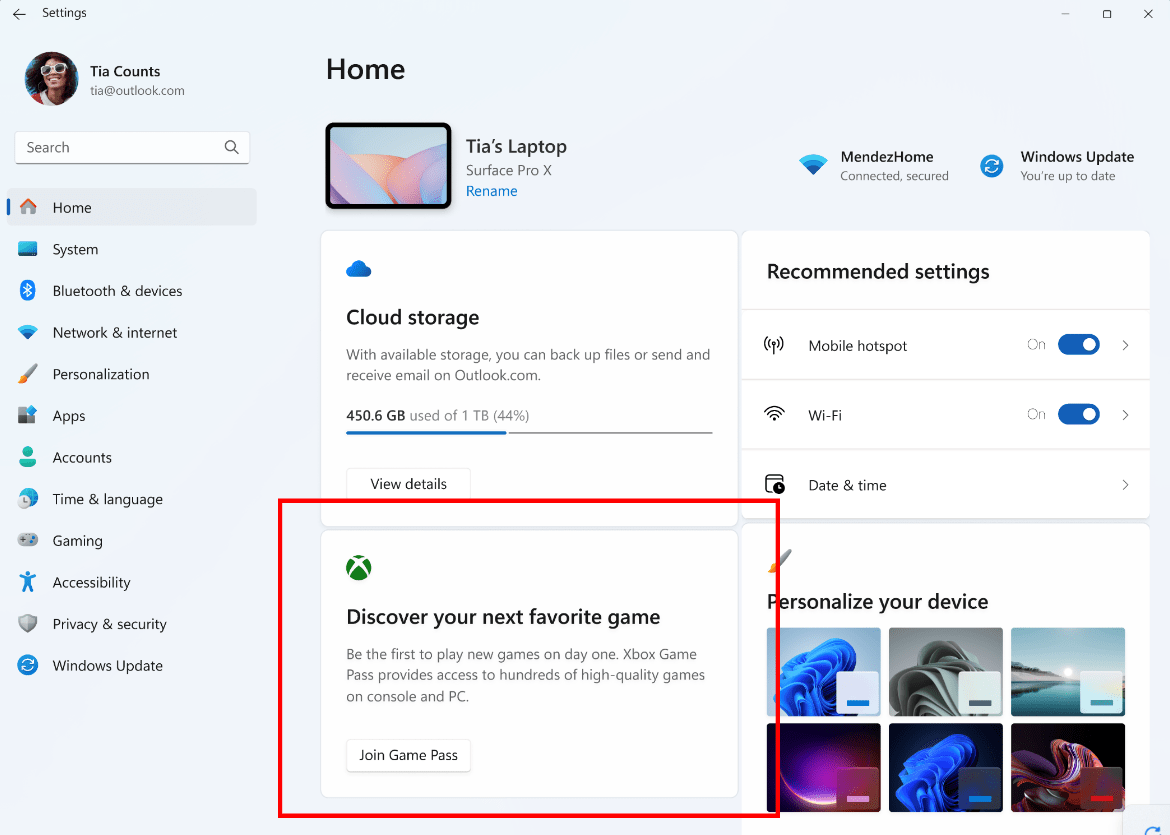This screenshot has height=835, width=1170.
Task: Click the Accessibility figure icon
Action: pyautogui.click(x=28, y=581)
